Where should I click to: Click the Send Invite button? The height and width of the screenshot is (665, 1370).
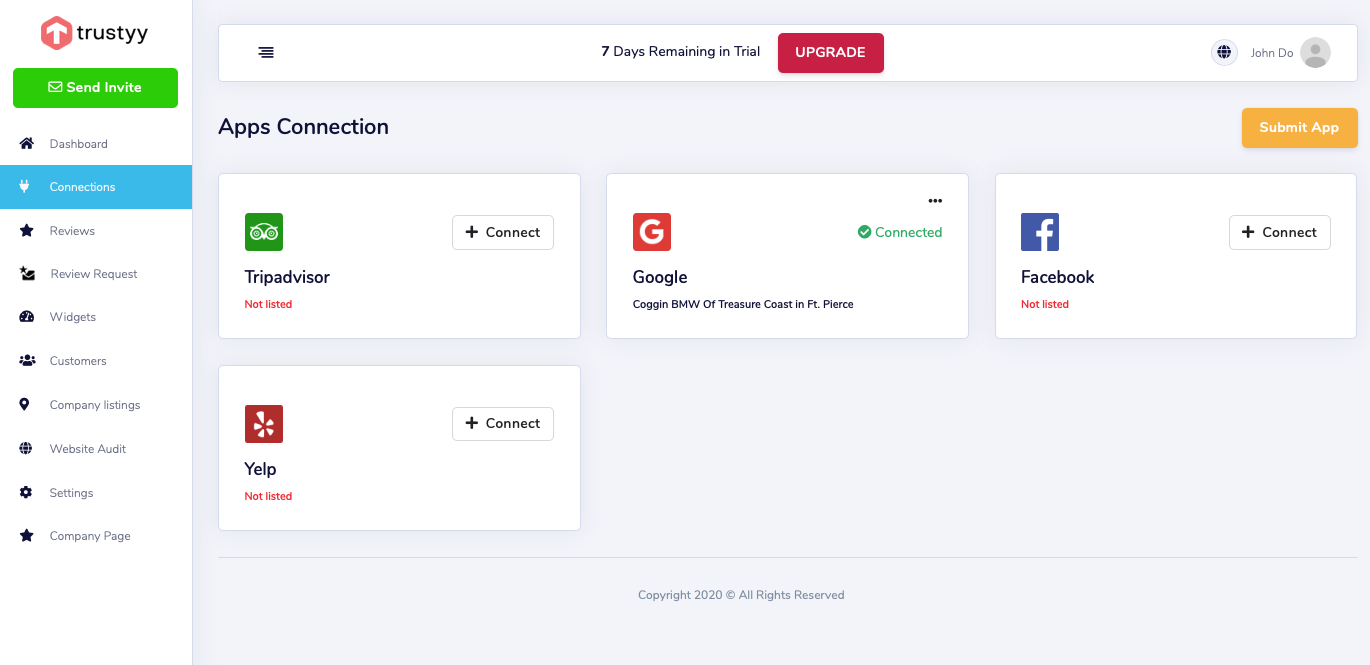95,88
